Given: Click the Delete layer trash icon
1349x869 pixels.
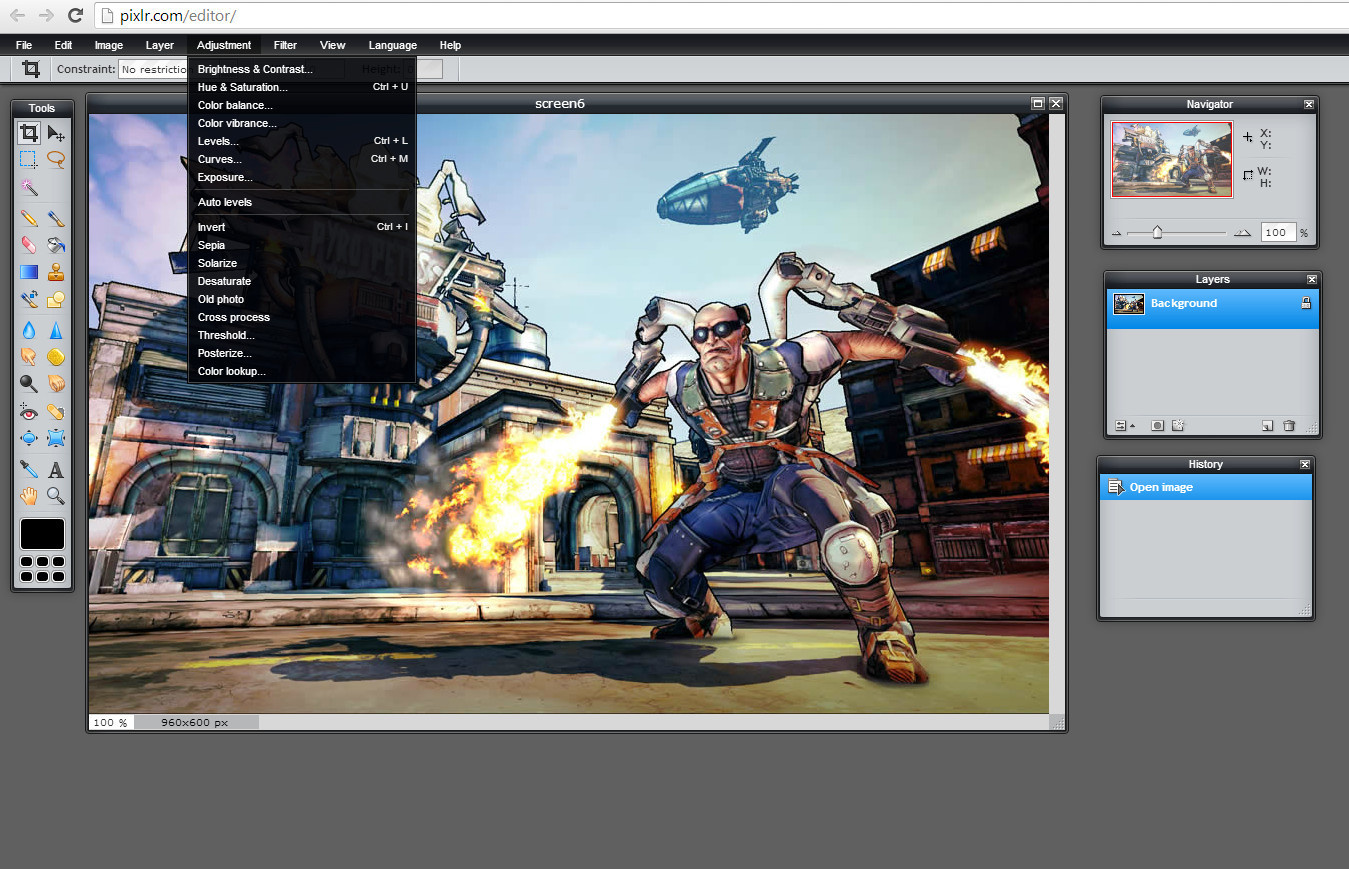Looking at the screenshot, I should point(1289,426).
